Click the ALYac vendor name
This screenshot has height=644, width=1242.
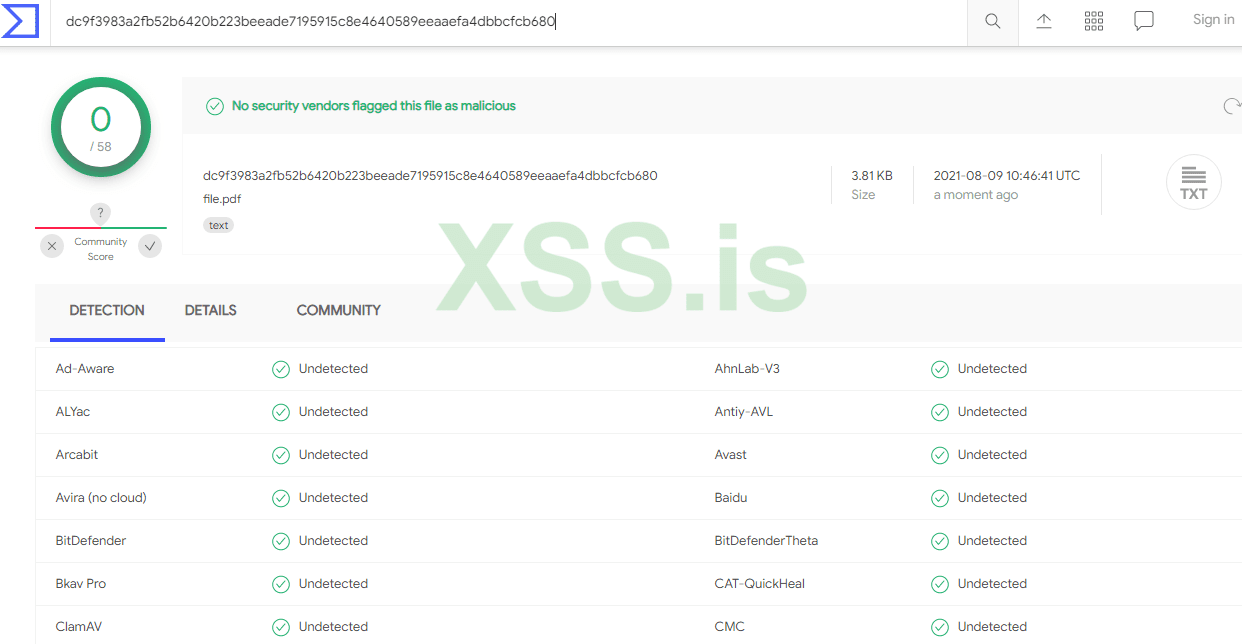pos(73,412)
